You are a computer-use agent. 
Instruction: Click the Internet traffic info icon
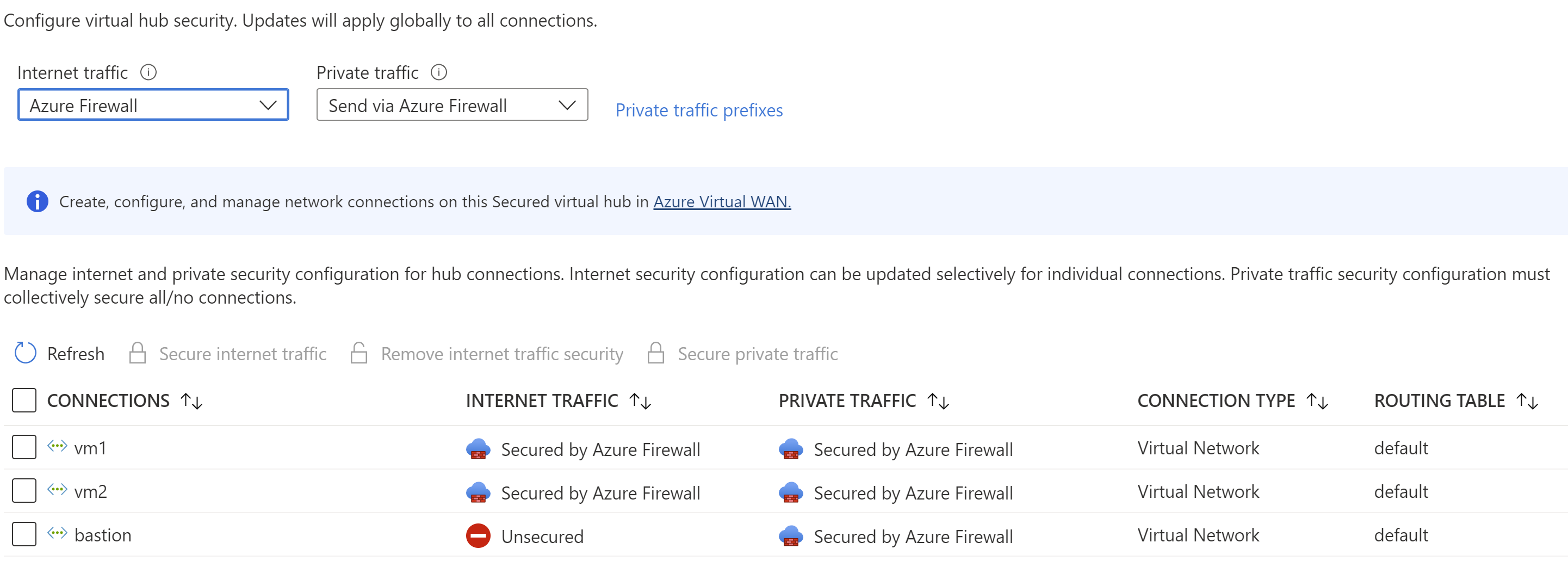tap(148, 72)
